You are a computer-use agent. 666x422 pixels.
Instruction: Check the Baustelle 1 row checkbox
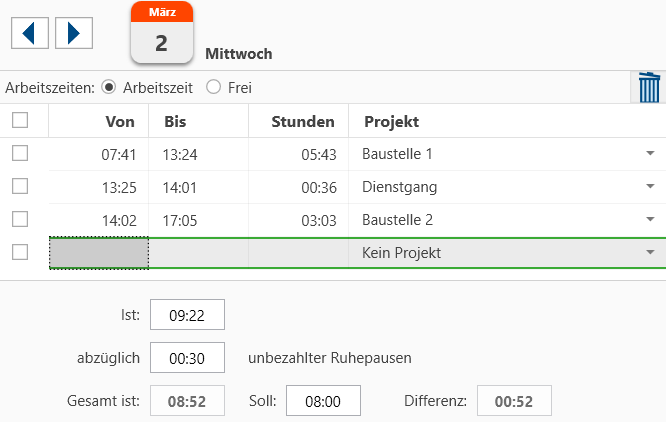pyautogui.click(x=20, y=154)
